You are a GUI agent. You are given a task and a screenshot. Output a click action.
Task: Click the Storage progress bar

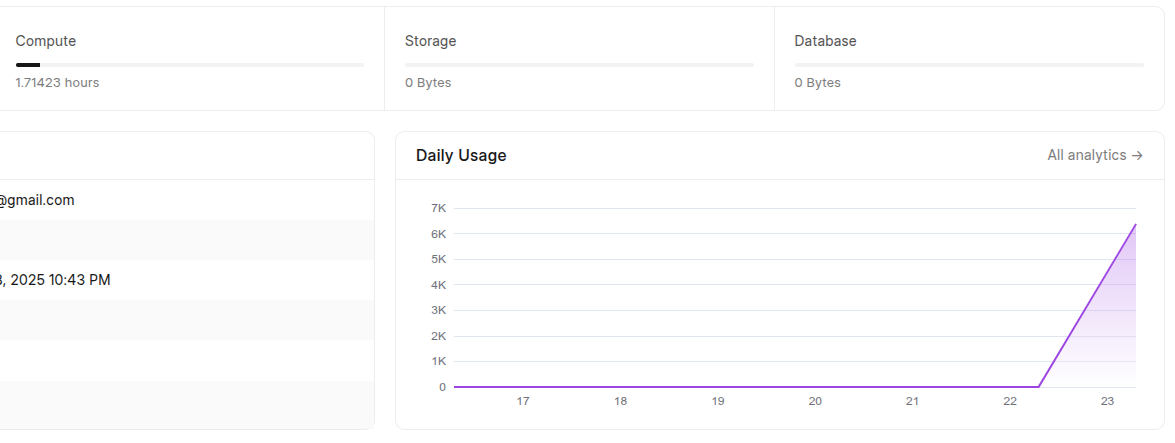tap(579, 65)
